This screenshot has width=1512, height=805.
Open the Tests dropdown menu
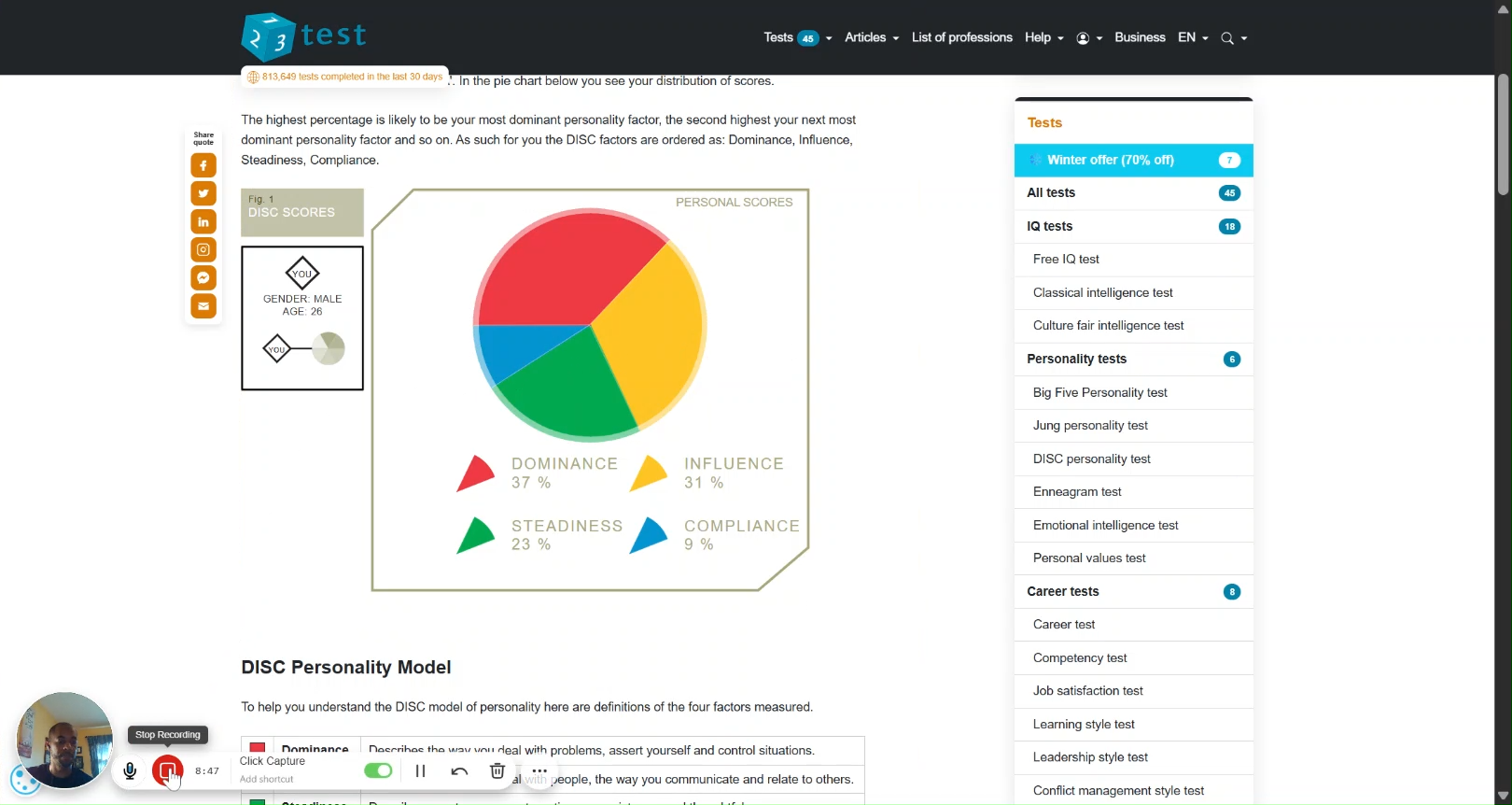797,37
